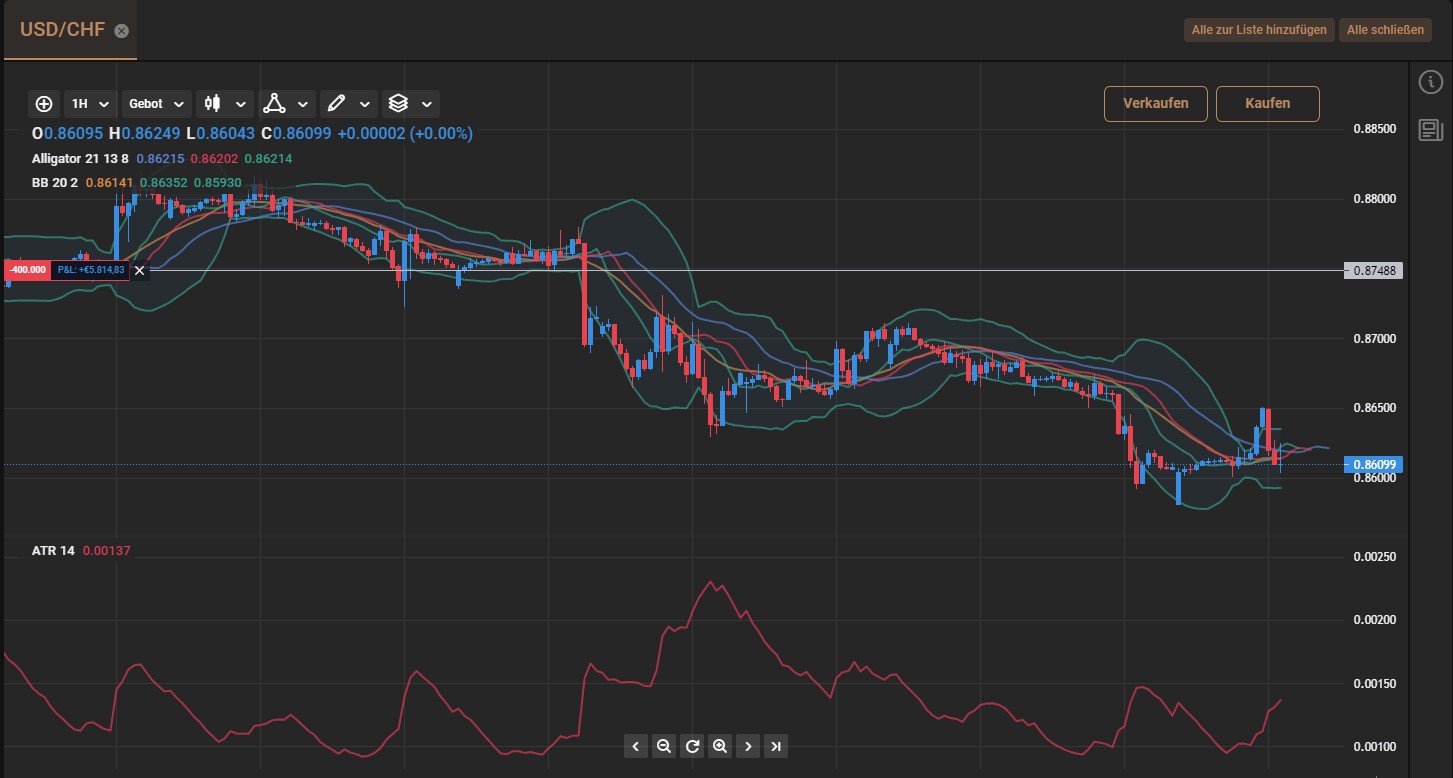Pan chart right with next arrow

pos(748,746)
